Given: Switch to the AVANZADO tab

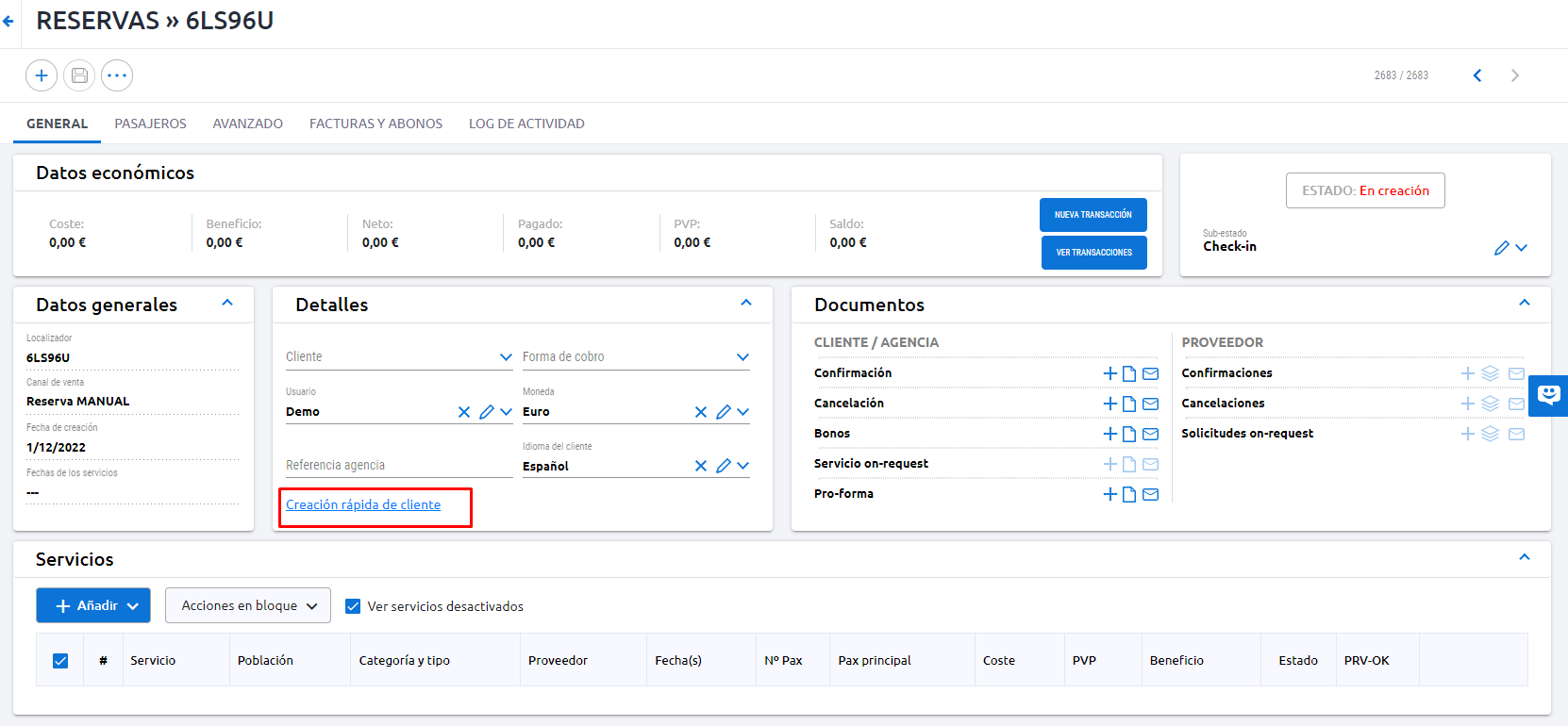Looking at the screenshot, I should (x=248, y=124).
